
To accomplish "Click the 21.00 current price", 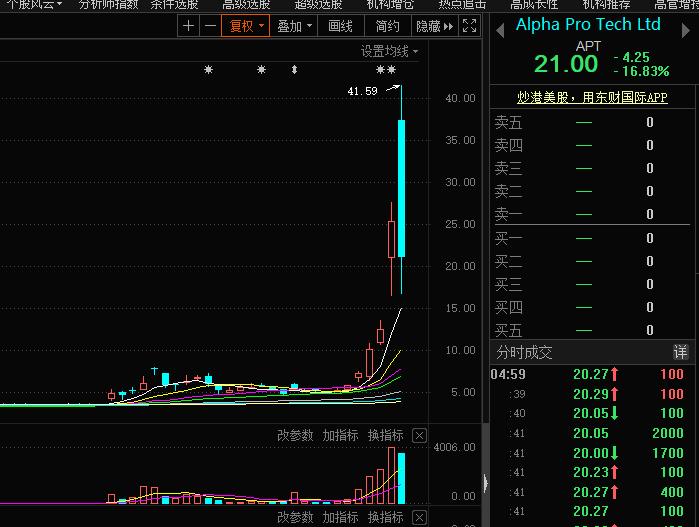I will point(566,64).
